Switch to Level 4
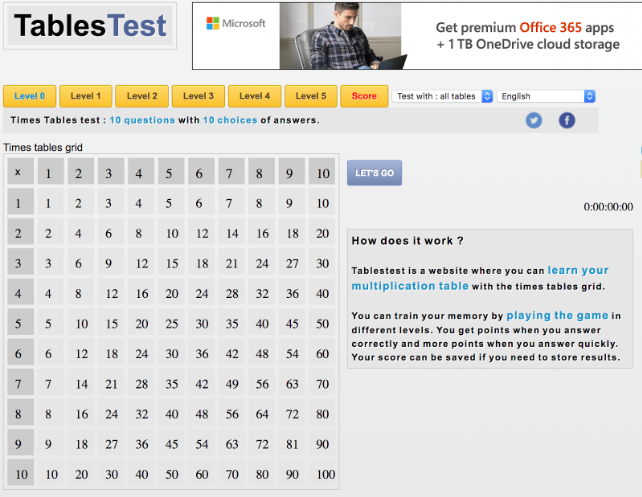 tap(255, 96)
